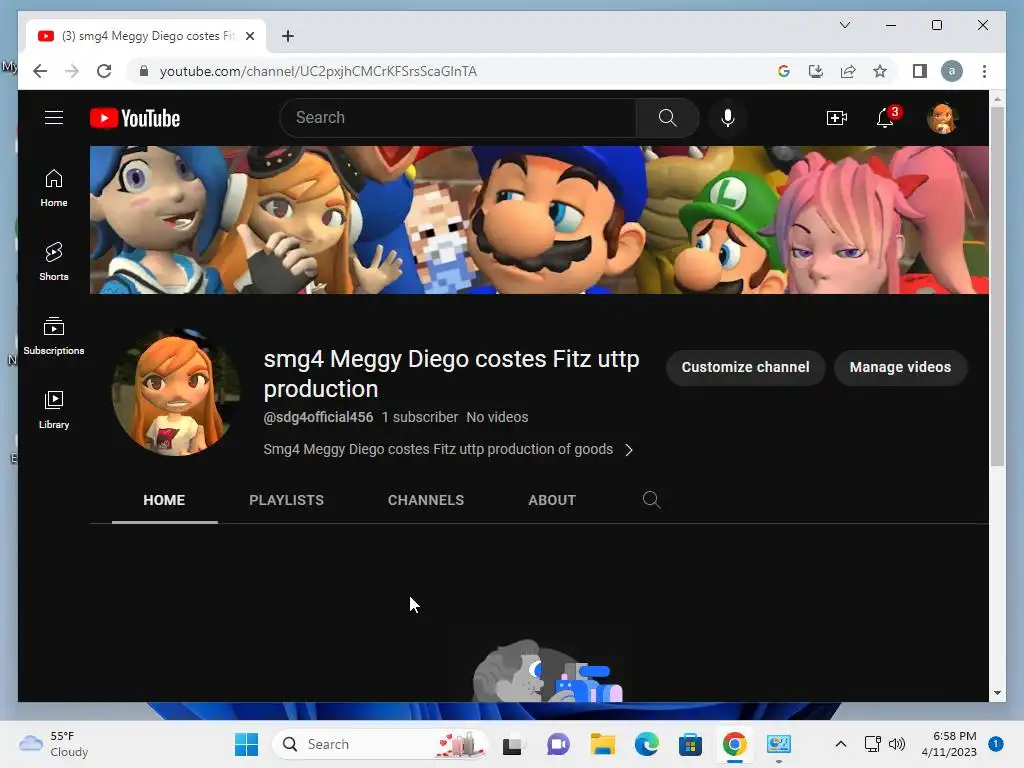The height and width of the screenshot is (768, 1024).
Task: Open File Explorer from the taskbar
Action: pyautogui.click(x=603, y=744)
